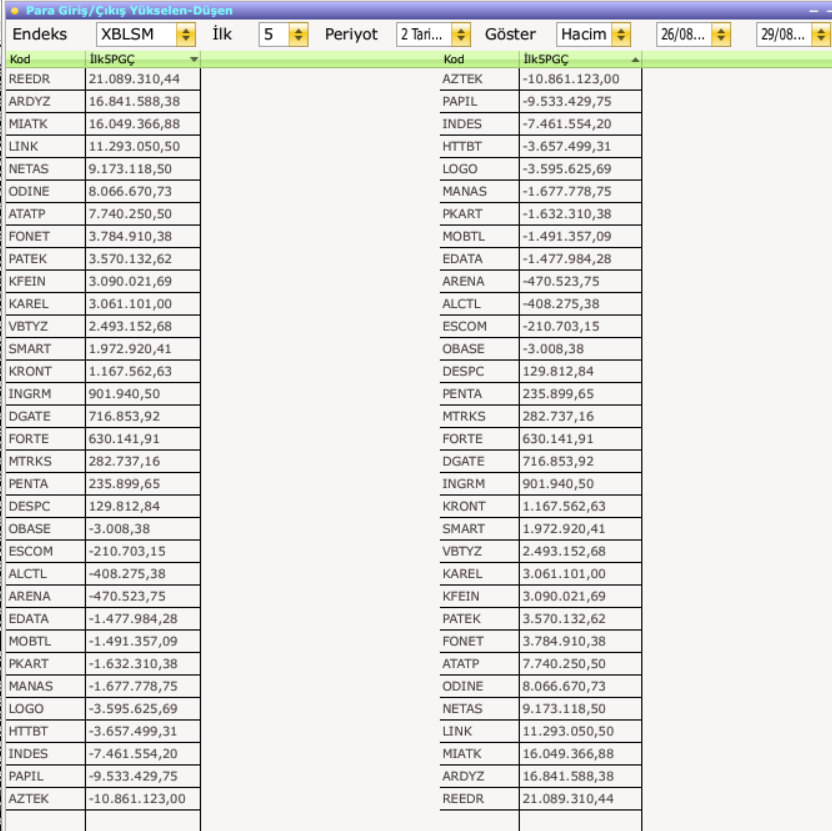The image size is (832, 831).
Task: Select AZTEK in the right table
Action: pos(463,79)
